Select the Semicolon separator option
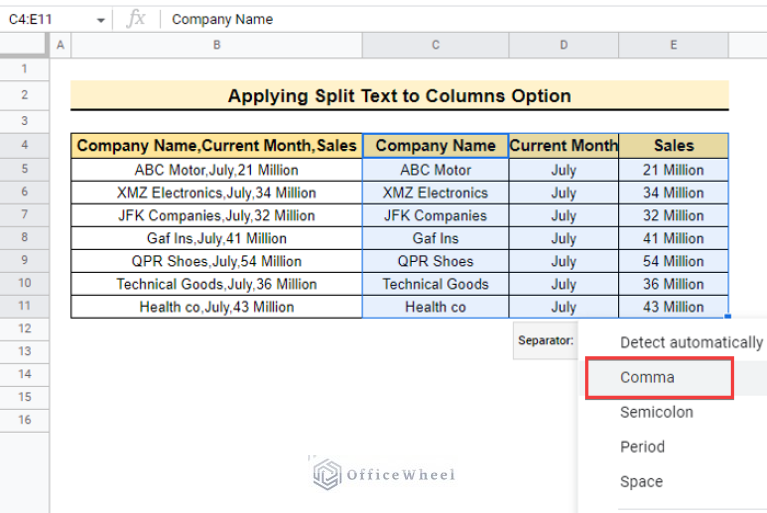Screen dimensions: 767x513 click(656, 412)
